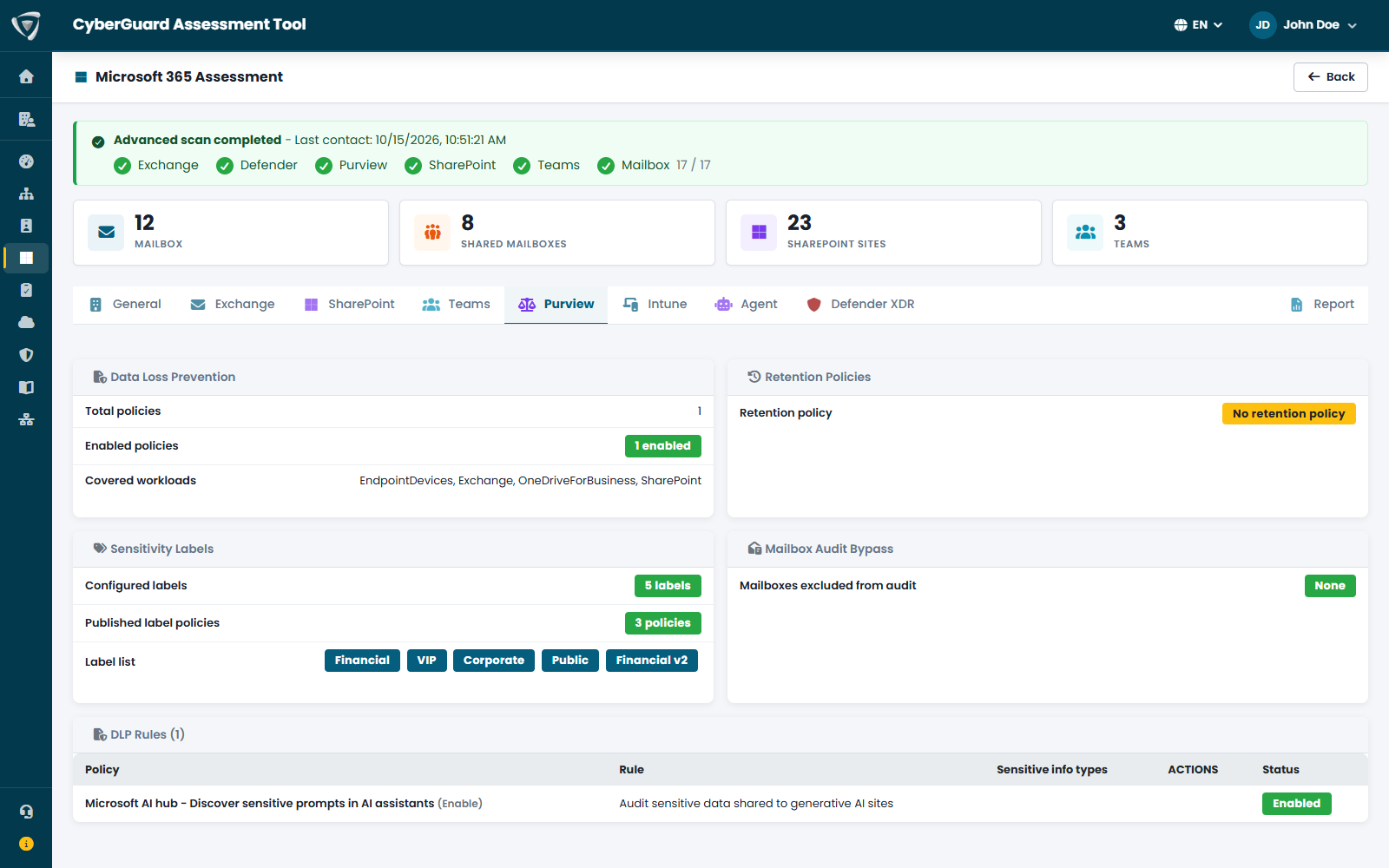Screen dimensions: 1389x868
Task: Open the Agent tab
Action: [x=746, y=305]
